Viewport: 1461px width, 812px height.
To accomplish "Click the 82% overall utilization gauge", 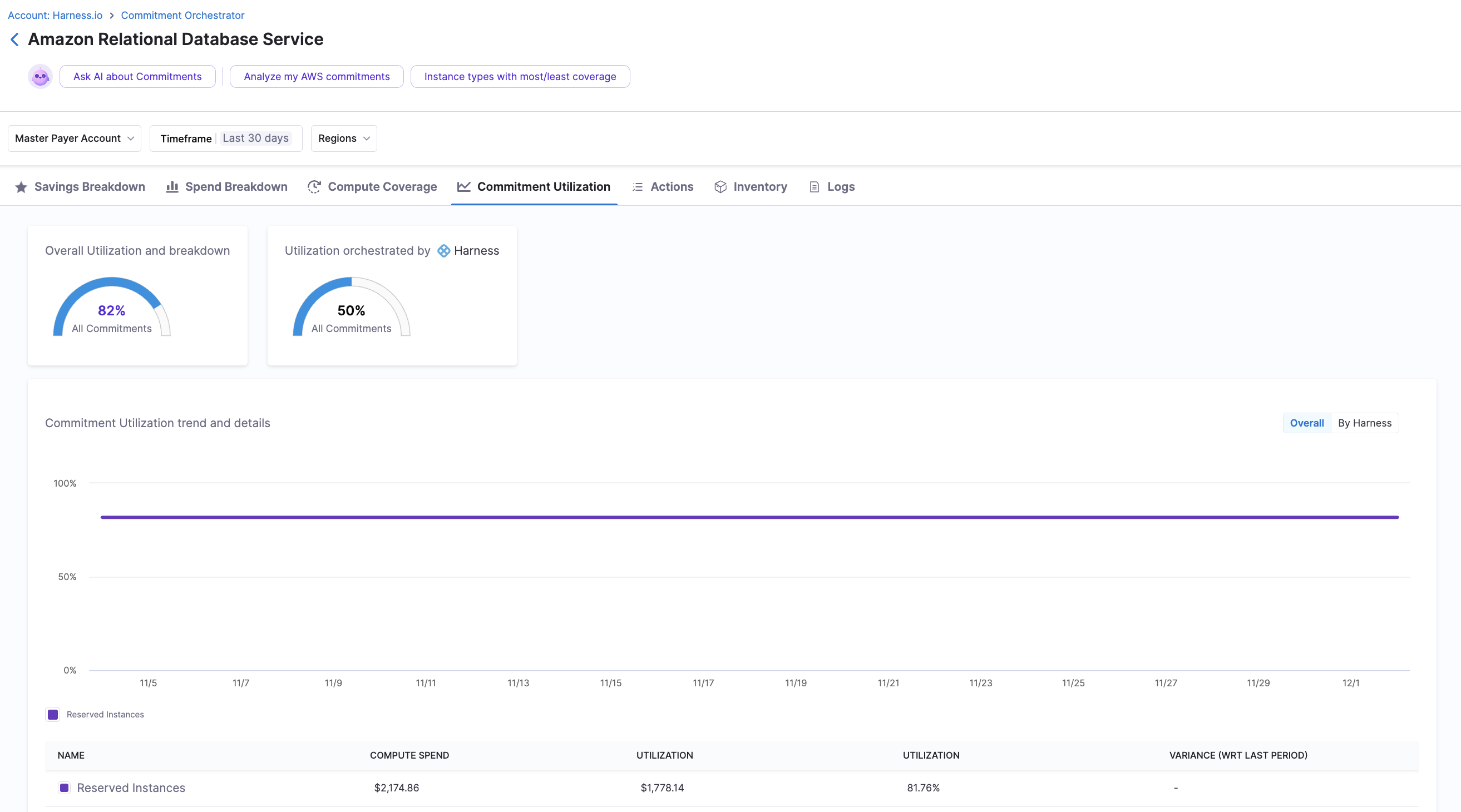I will (112, 309).
